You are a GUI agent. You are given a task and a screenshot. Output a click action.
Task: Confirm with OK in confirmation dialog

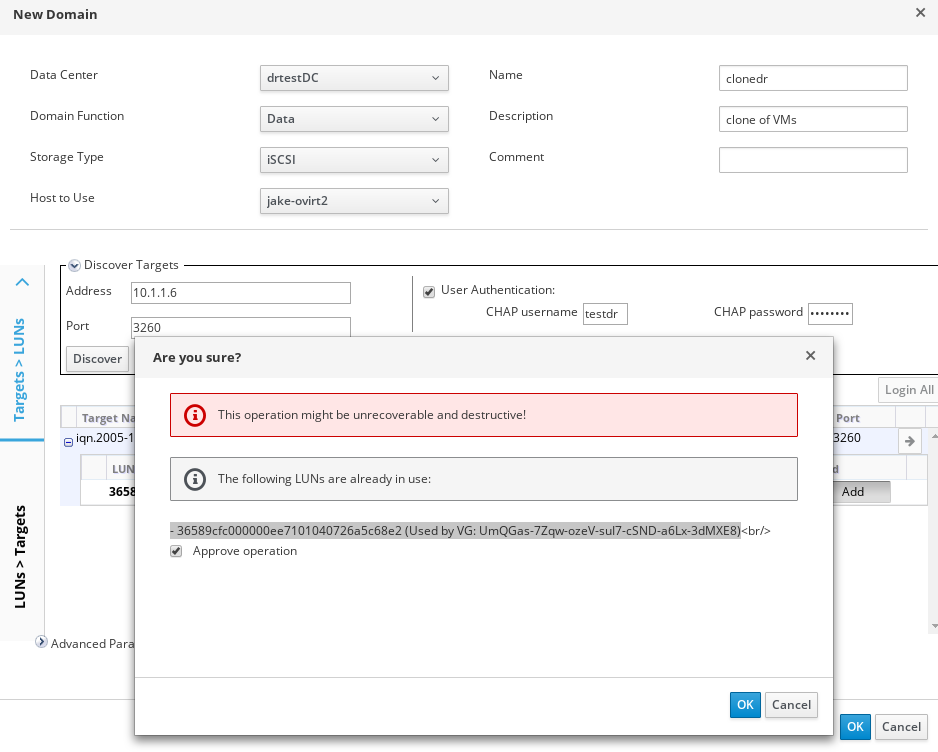point(745,705)
